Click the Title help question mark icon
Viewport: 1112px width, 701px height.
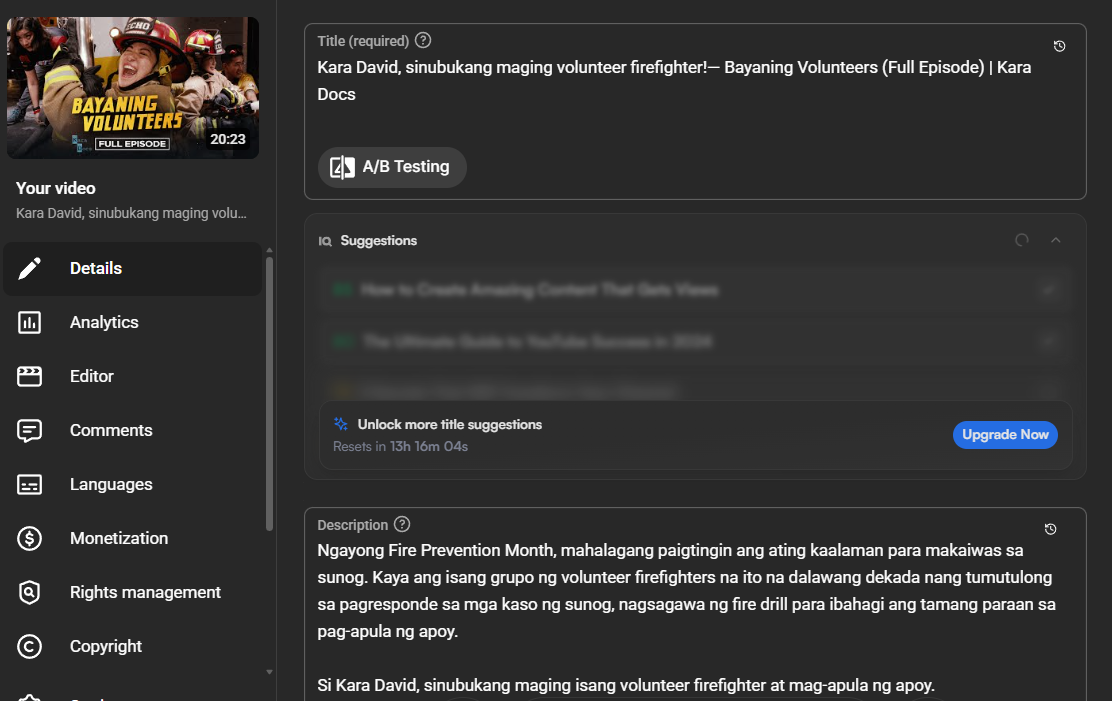[423, 40]
